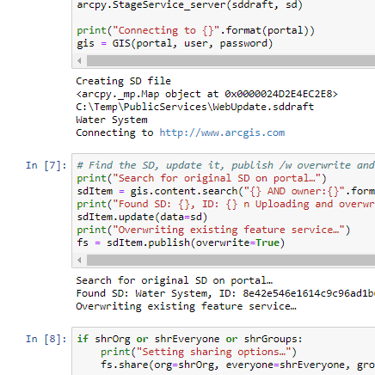Click the 'print("Search for original SD on portal…")' code line

point(201,178)
